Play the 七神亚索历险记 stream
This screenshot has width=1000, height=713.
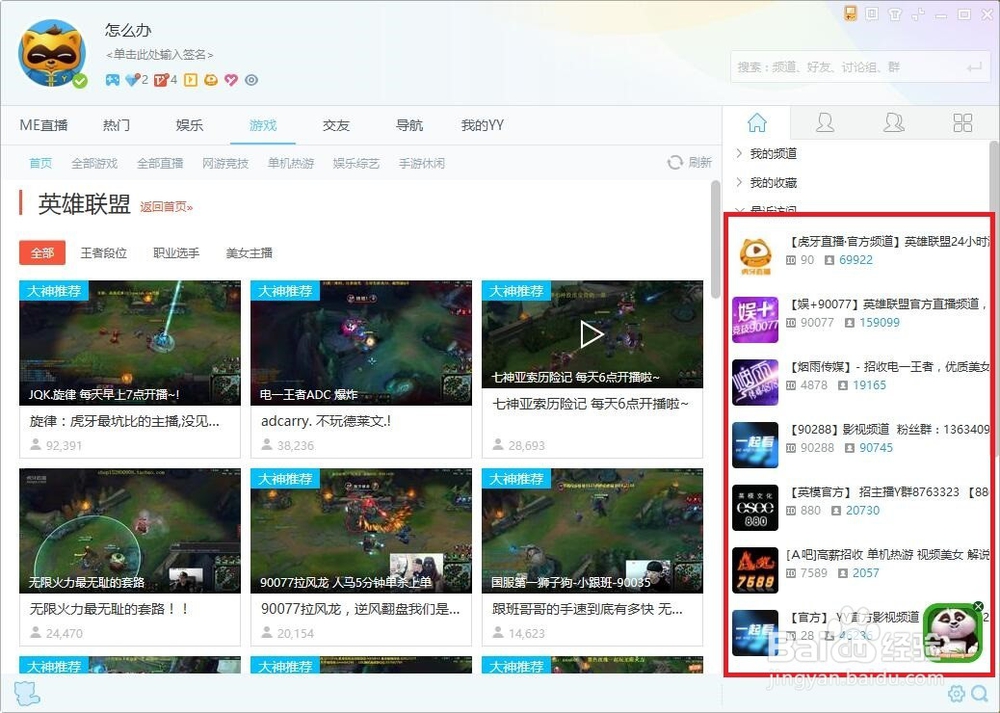(x=592, y=334)
